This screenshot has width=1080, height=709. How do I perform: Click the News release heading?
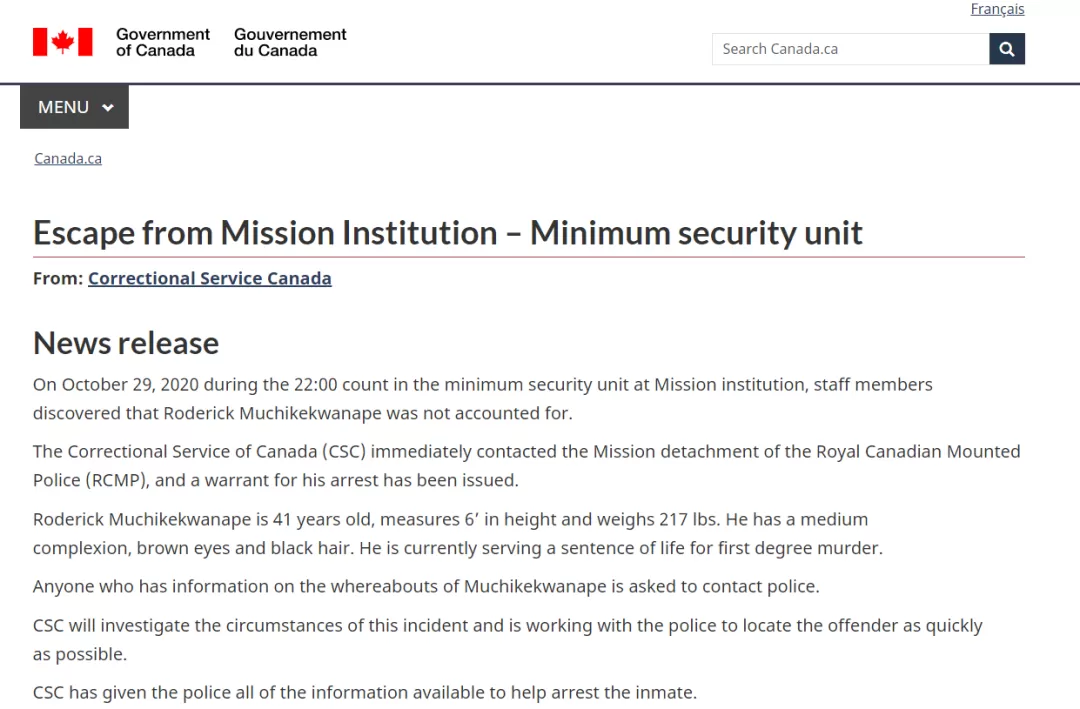[126, 343]
